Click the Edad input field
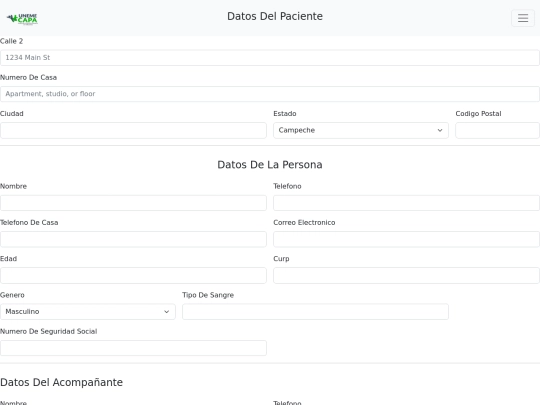Image resolution: width=540 pixels, height=405 pixels. pos(133,276)
